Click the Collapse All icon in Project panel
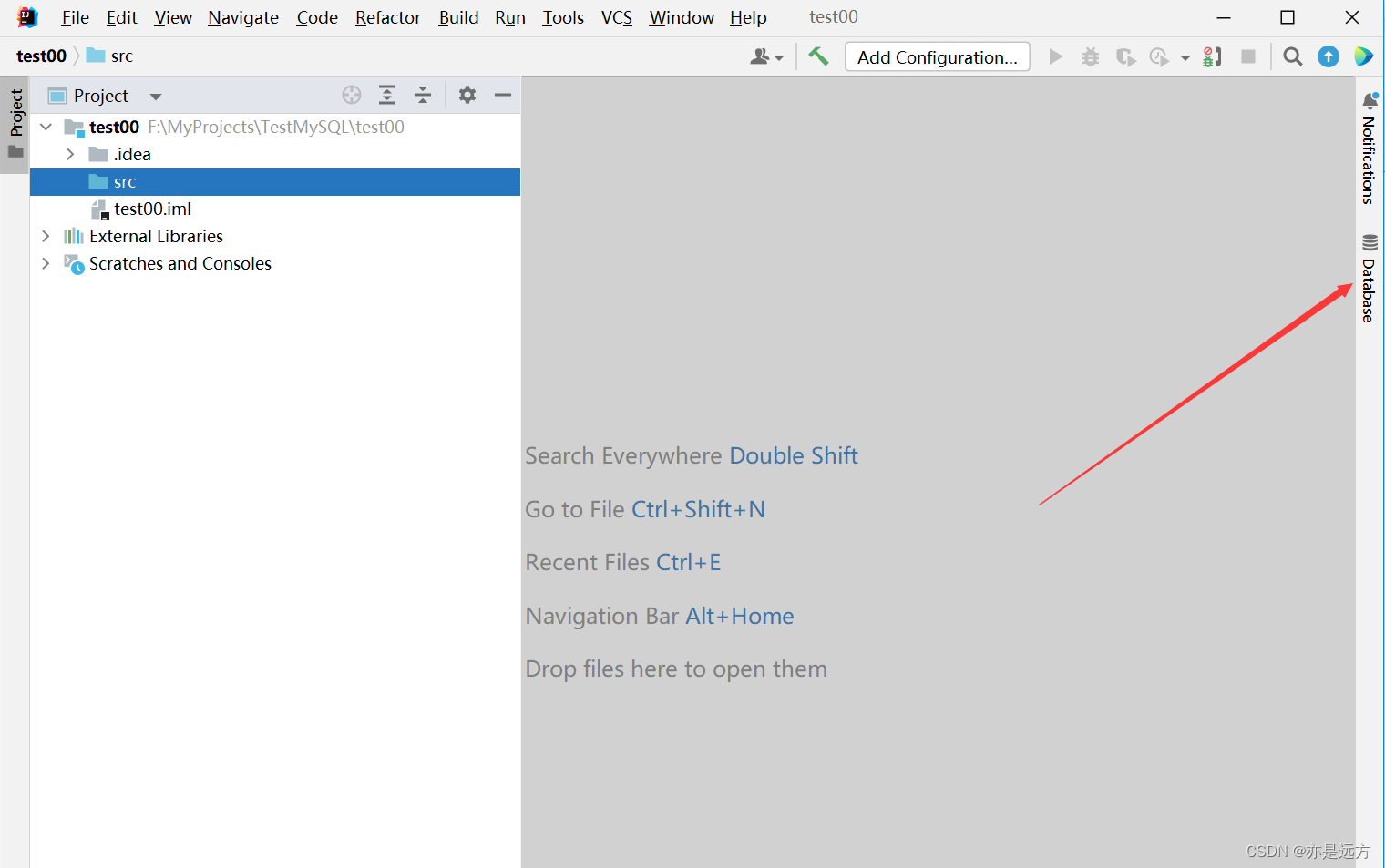 pos(423,95)
